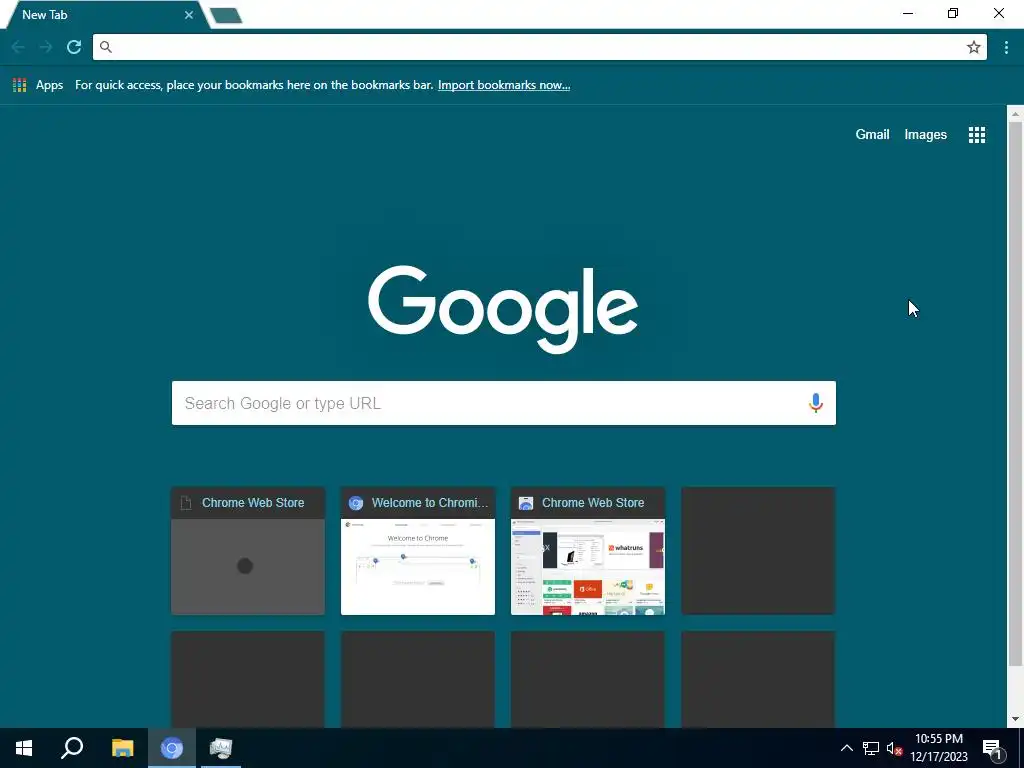Screen dimensions: 1024x768
Task: Open File Explorer from the taskbar
Action: click(122, 748)
